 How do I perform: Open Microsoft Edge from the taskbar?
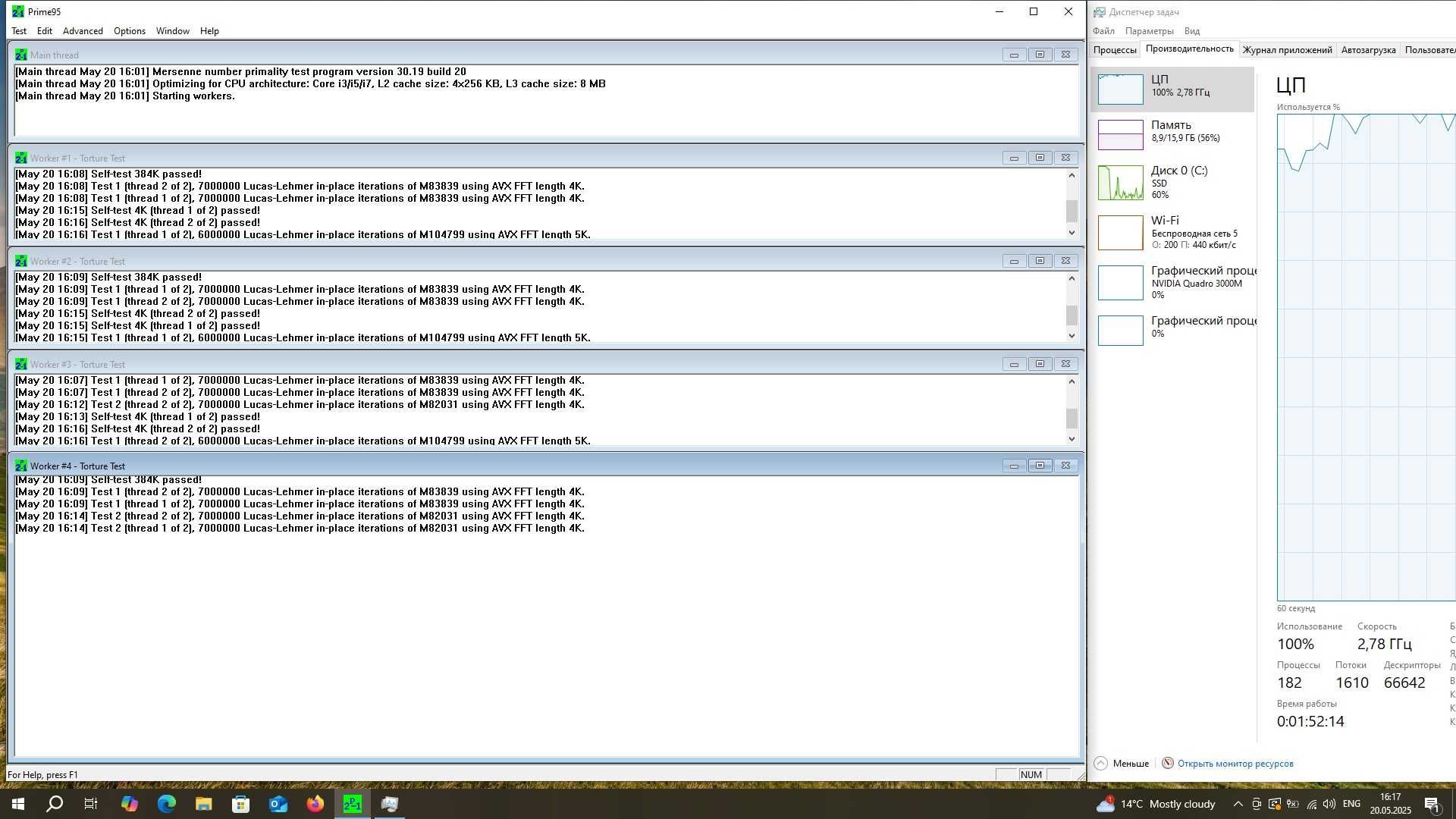click(166, 804)
